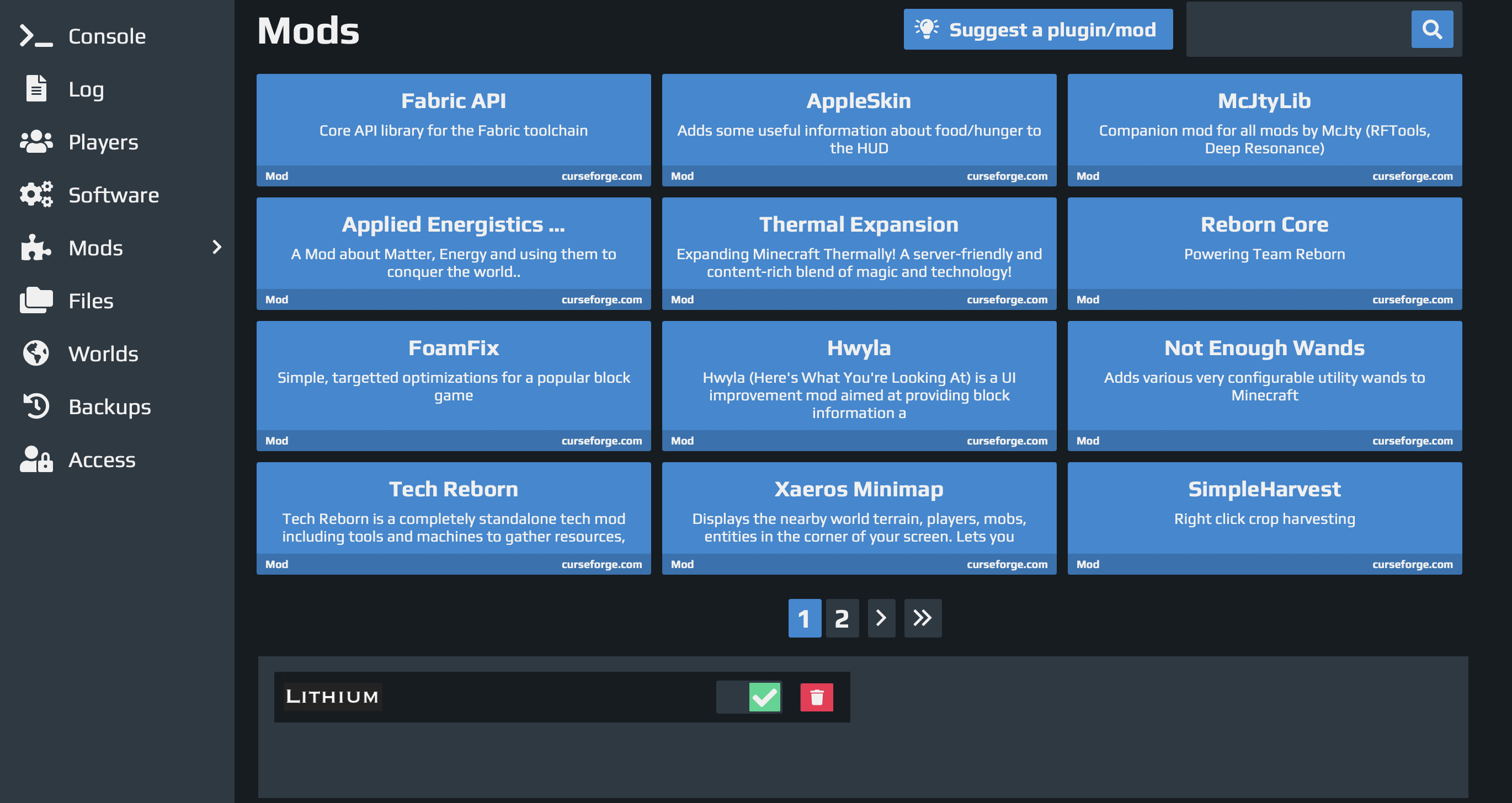Click curseforge.com on the Tech Reborn card
Image resolution: width=1512 pixels, height=803 pixels.
tap(601, 564)
